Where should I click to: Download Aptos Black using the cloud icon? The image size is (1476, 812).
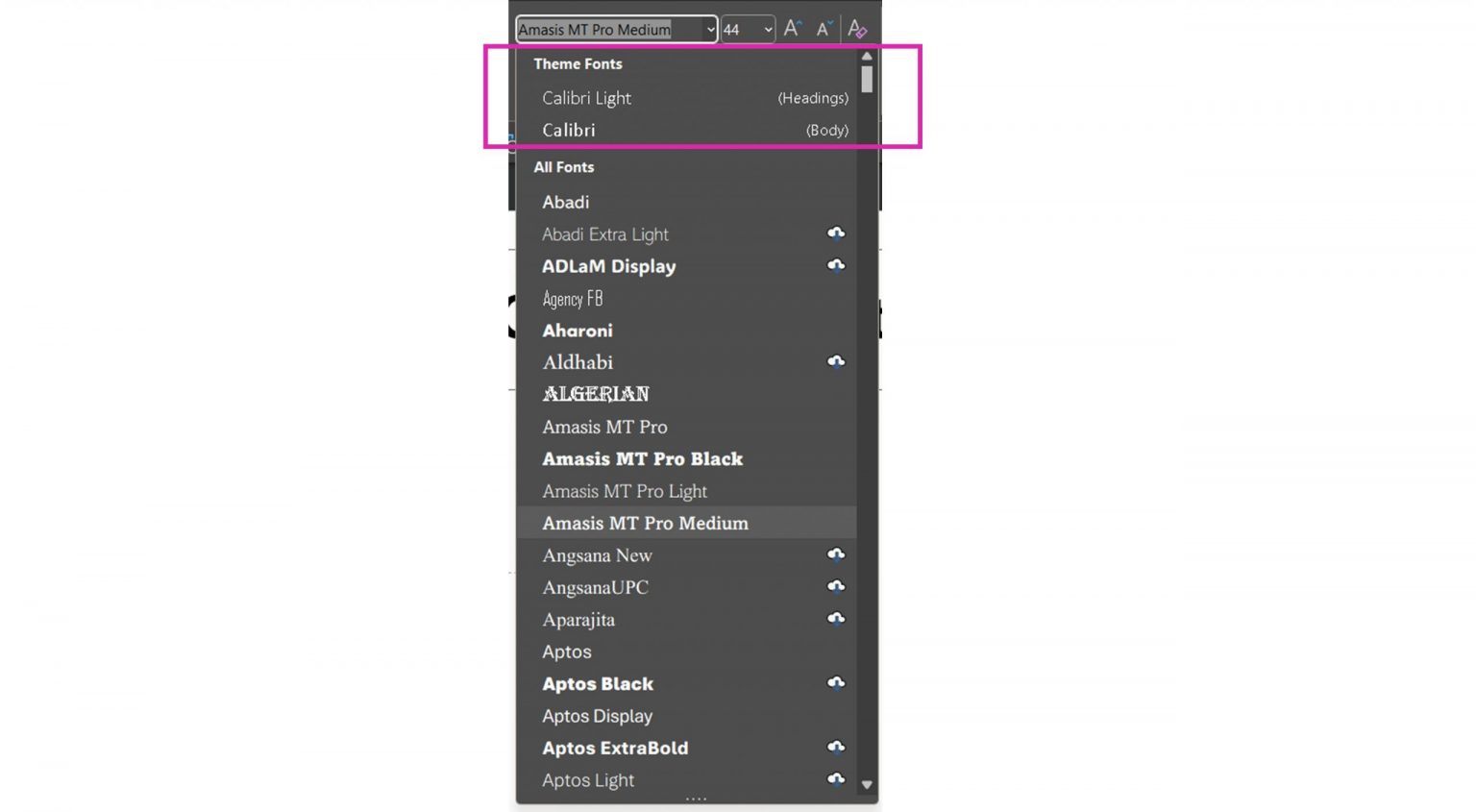(x=835, y=682)
